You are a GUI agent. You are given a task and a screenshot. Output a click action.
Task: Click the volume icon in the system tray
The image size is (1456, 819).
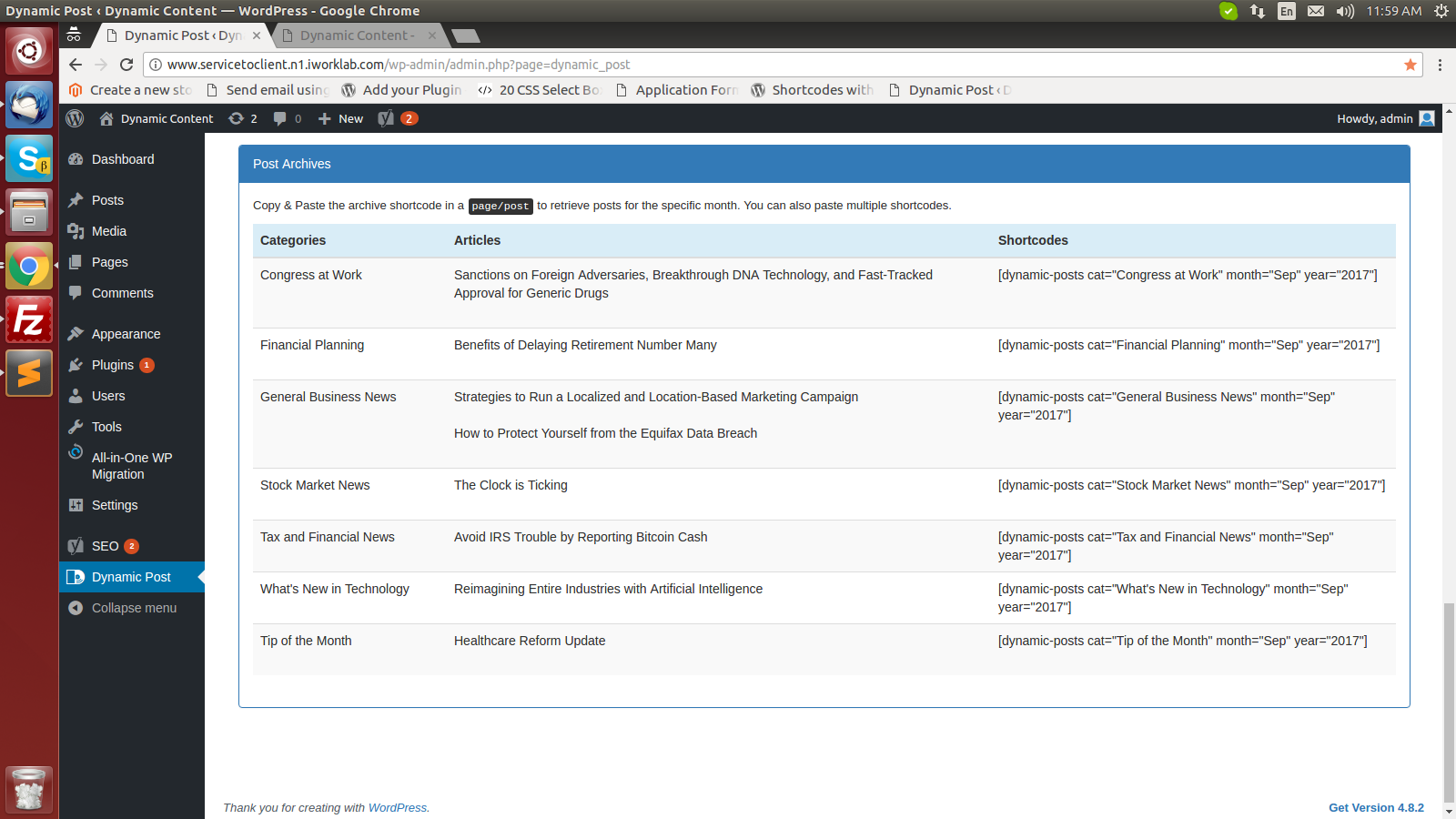[x=1344, y=12]
